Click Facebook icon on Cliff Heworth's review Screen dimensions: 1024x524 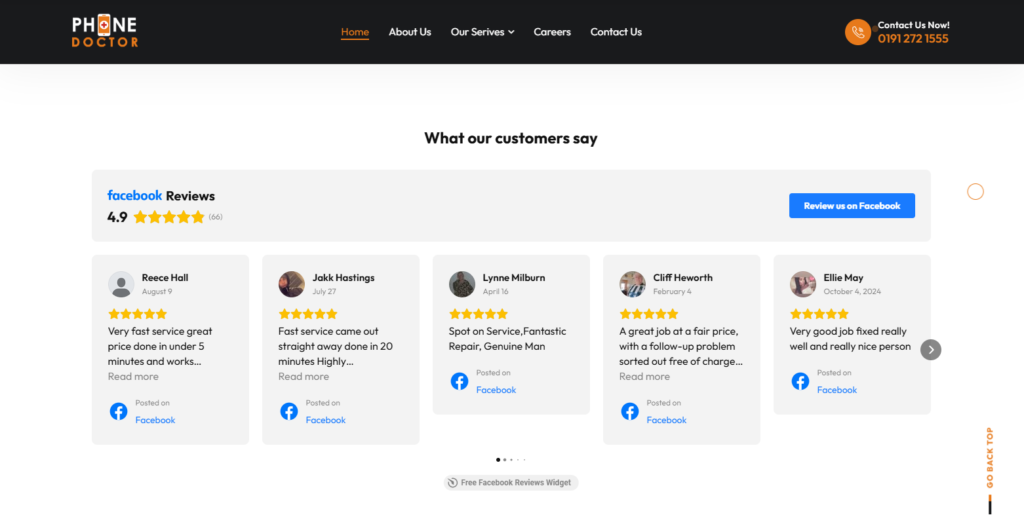629,411
